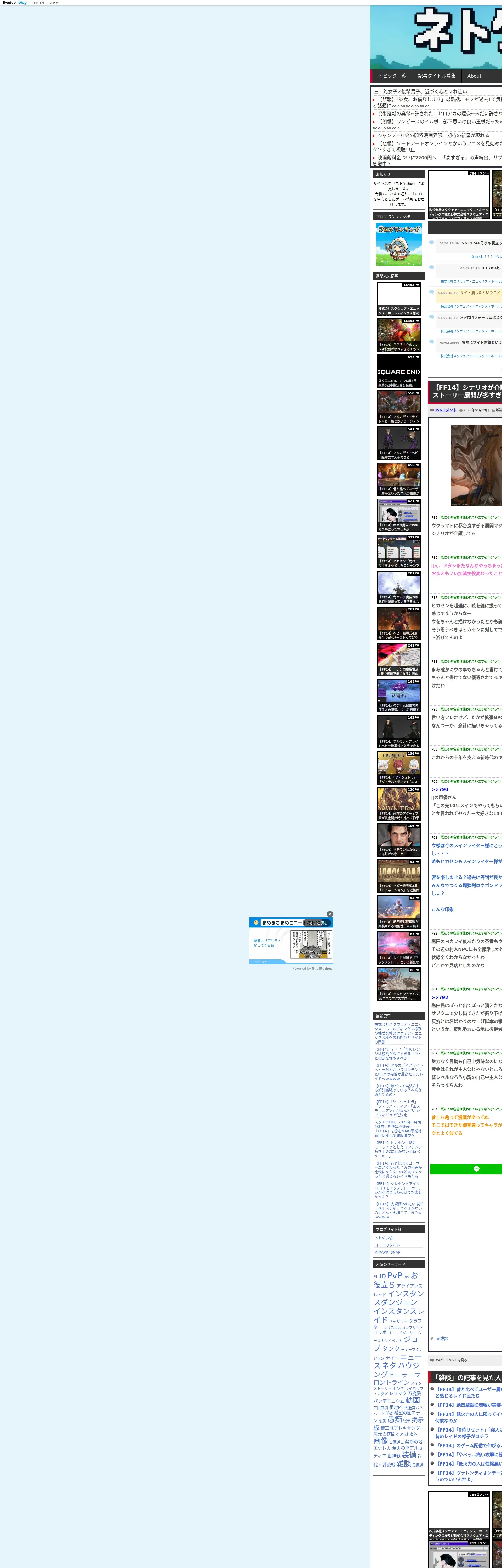Open the 18453PV top weekly article thumbnail

point(398,298)
